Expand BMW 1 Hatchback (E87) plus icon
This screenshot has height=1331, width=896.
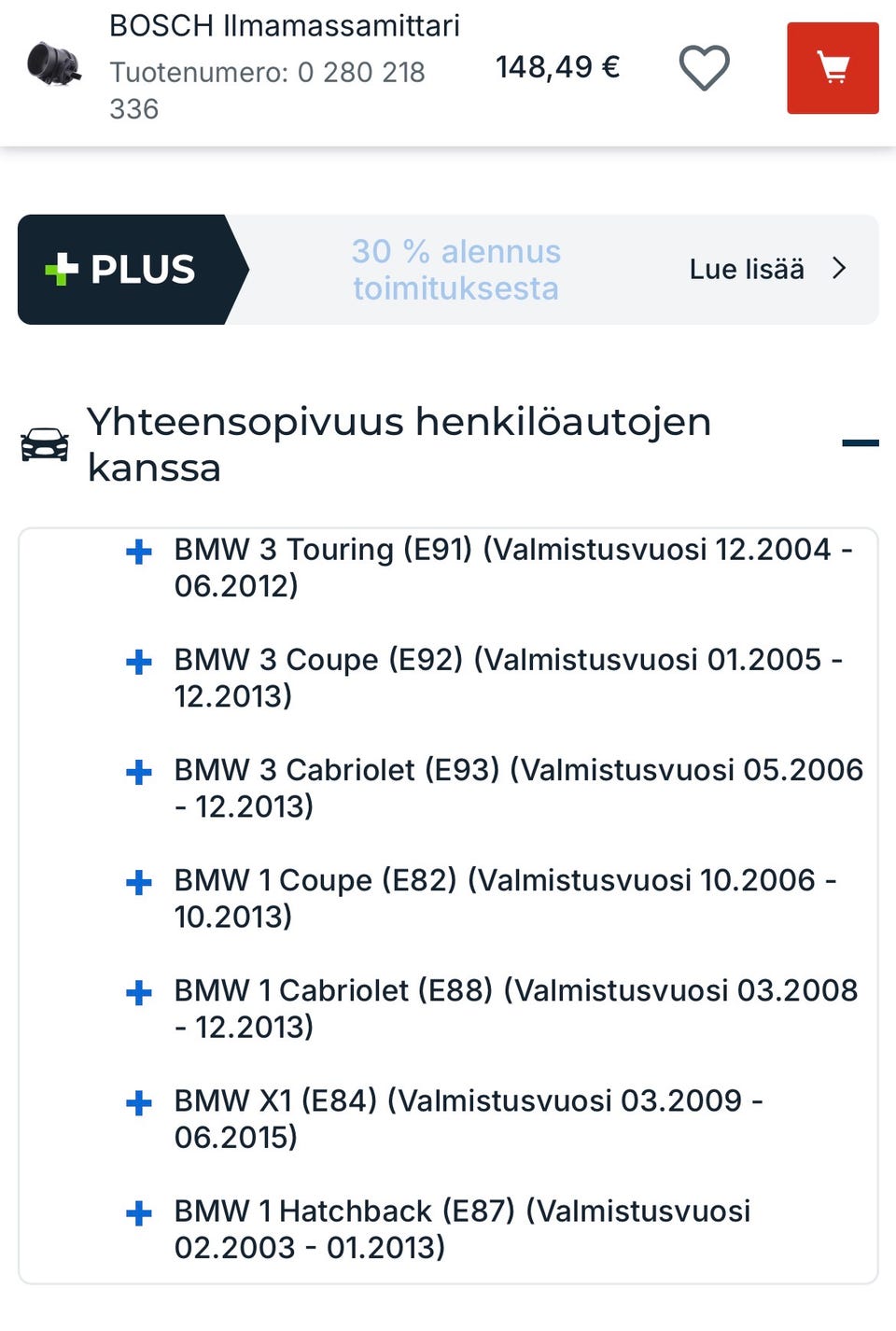click(139, 1212)
